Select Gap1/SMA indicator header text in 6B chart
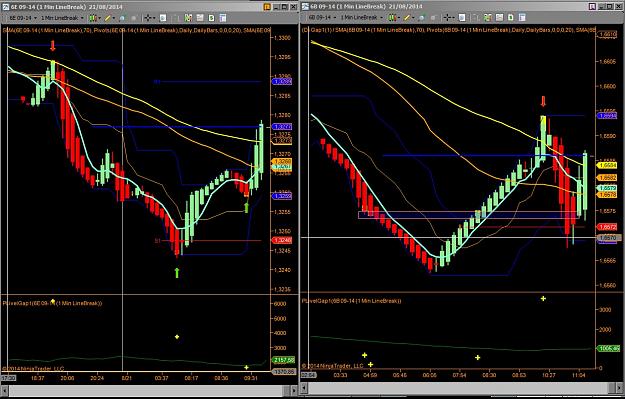 (x=449, y=30)
